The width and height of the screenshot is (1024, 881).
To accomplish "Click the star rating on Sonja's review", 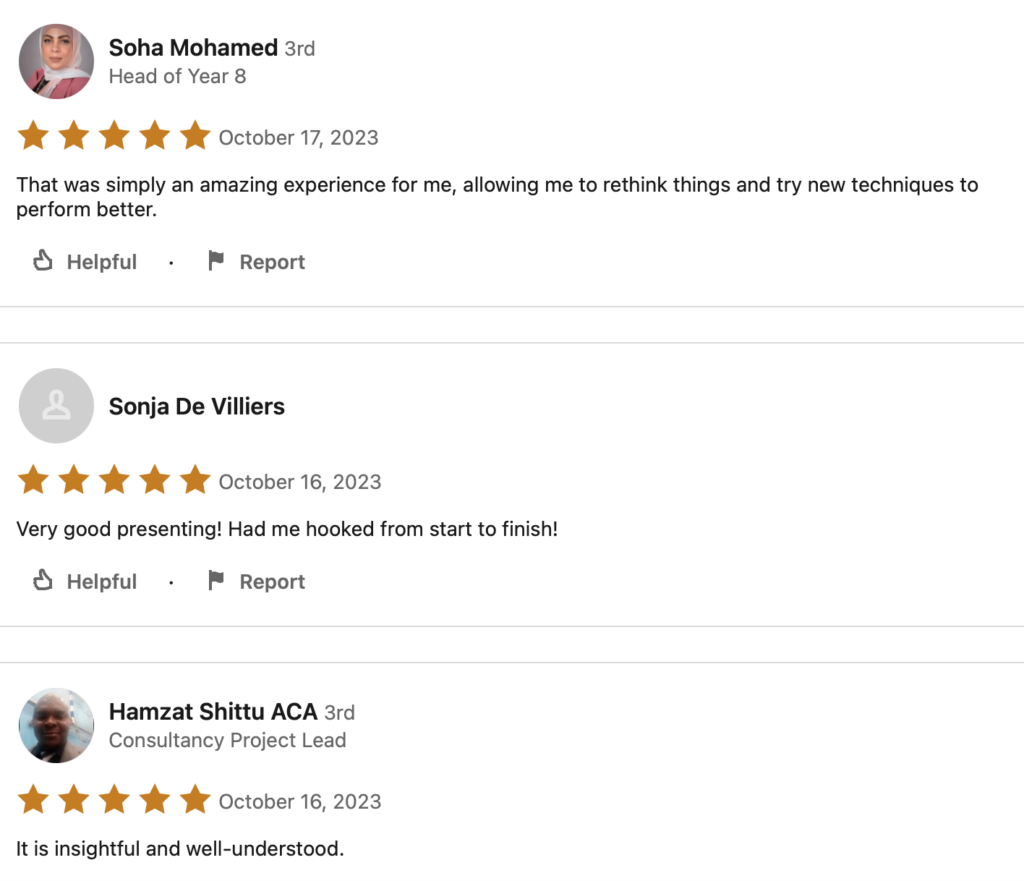I will click(x=114, y=481).
